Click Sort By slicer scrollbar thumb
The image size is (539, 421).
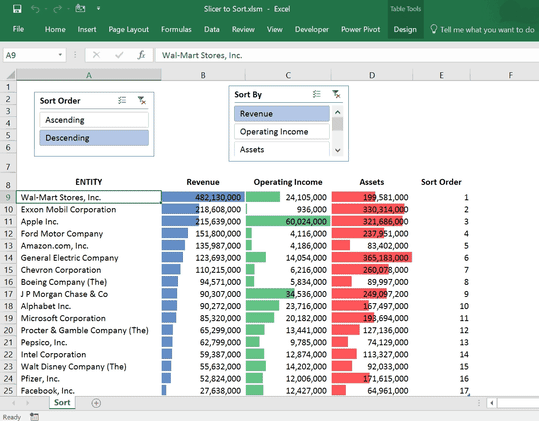pyautogui.click(x=338, y=124)
